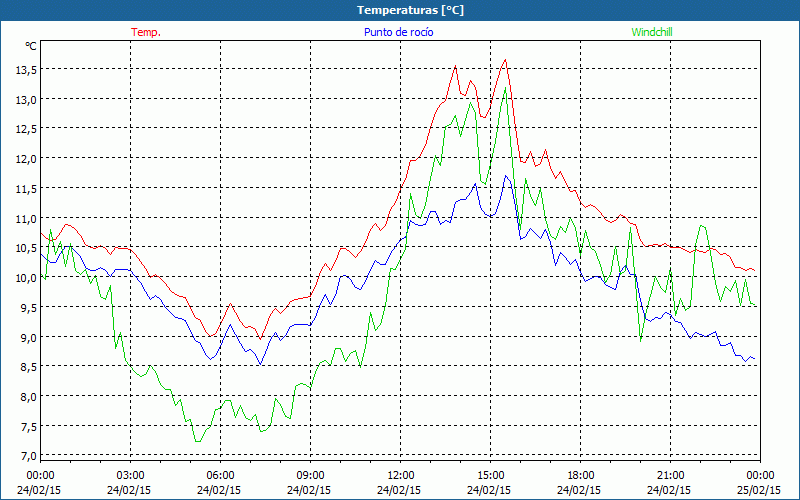The height and width of the screenshot is (500, 800).
Task: Click the 'Temperaturas [°C]' chart title
Action: point(410,10)
